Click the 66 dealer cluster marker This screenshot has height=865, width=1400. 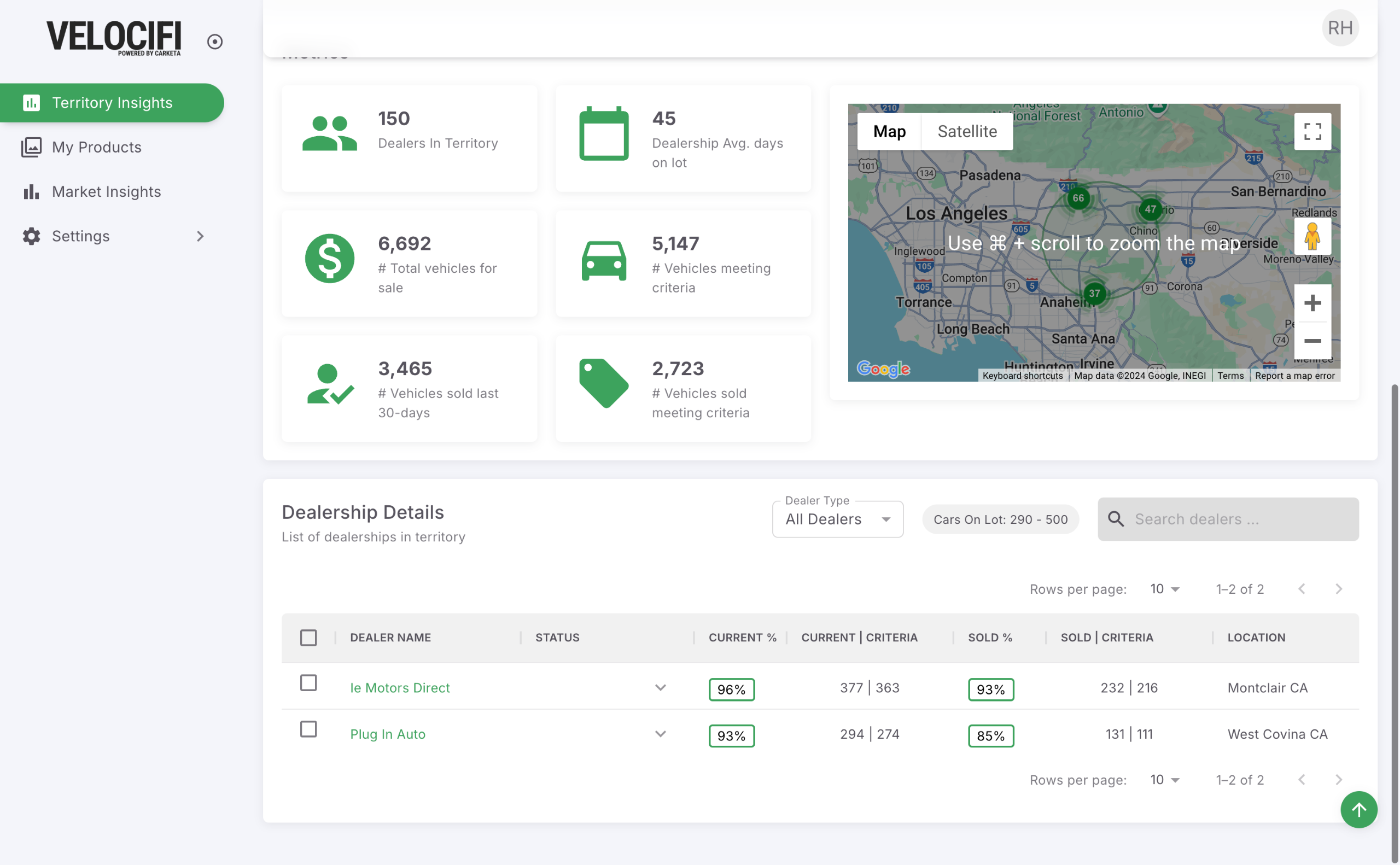click(1078, 198)
